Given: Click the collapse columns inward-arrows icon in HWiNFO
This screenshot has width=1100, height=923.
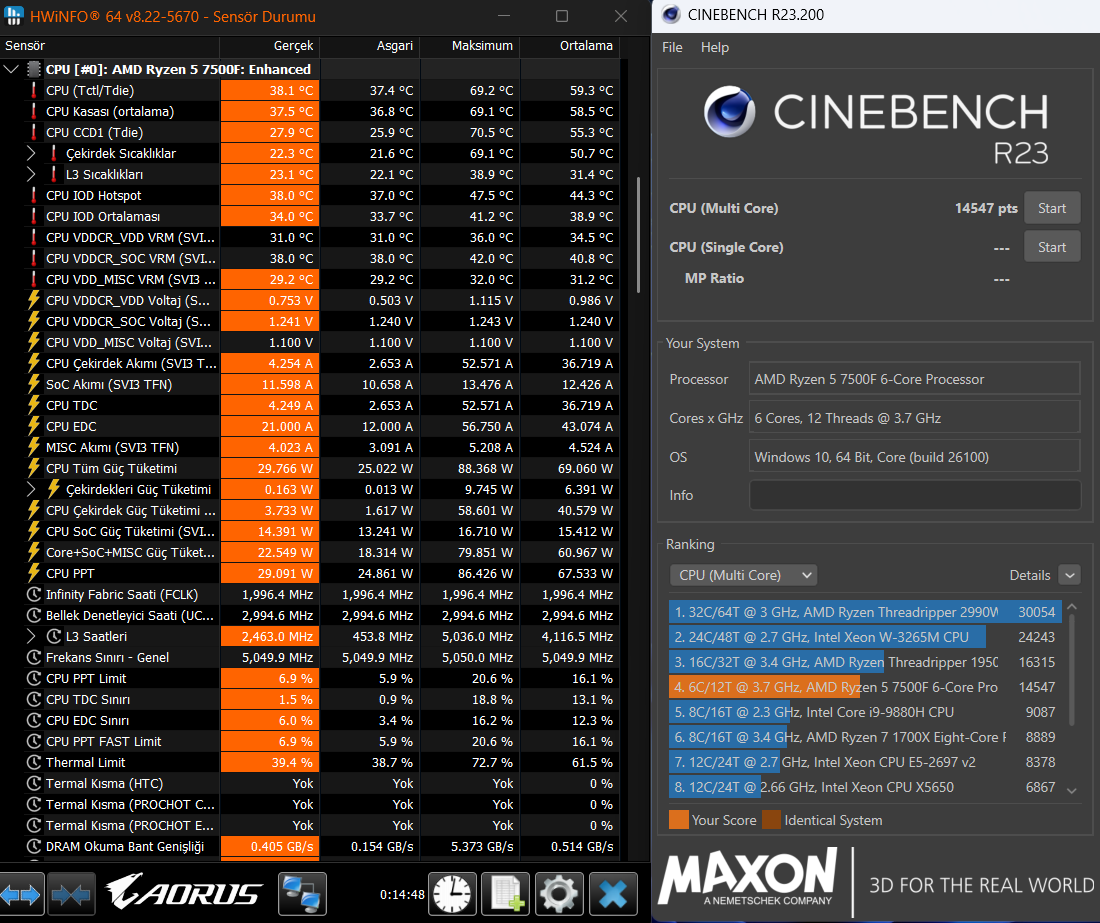Looking at the screenshot, I should click(71, 894).
